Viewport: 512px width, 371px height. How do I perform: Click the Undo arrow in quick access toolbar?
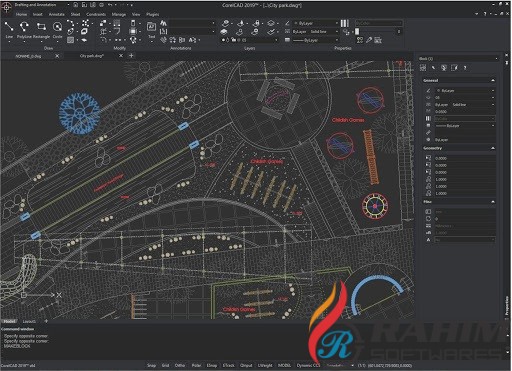[x=110, y=5]
